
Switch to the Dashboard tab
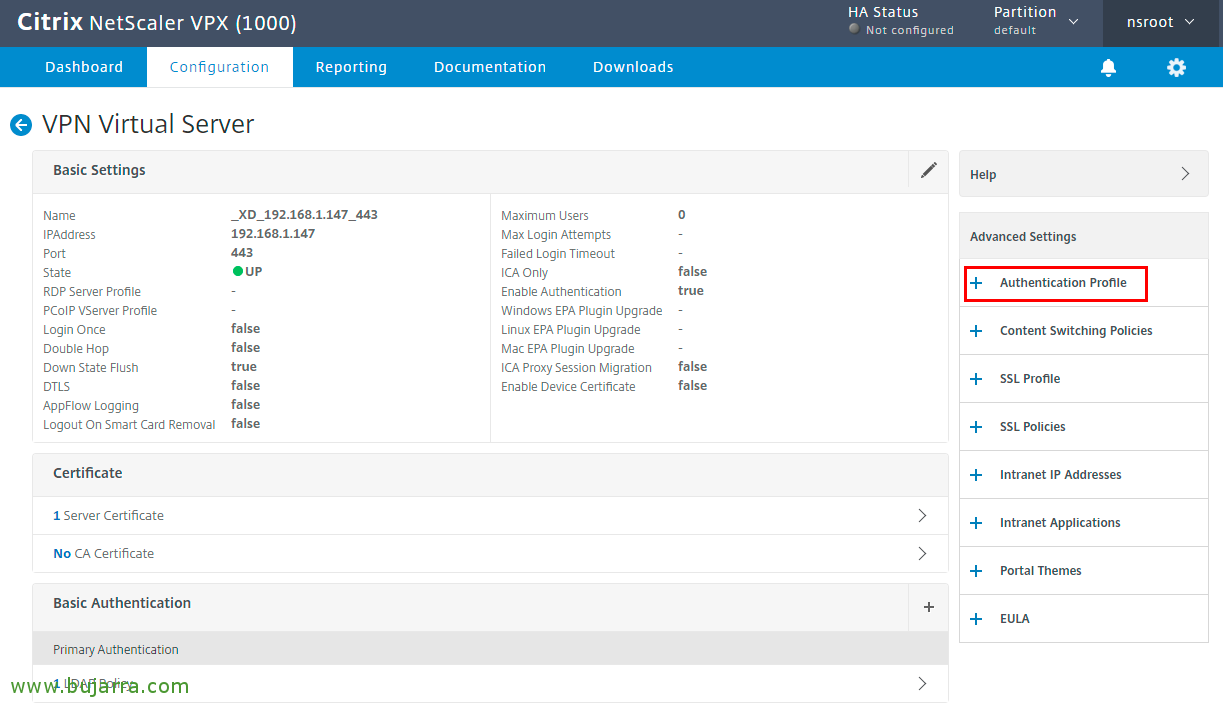84,67
